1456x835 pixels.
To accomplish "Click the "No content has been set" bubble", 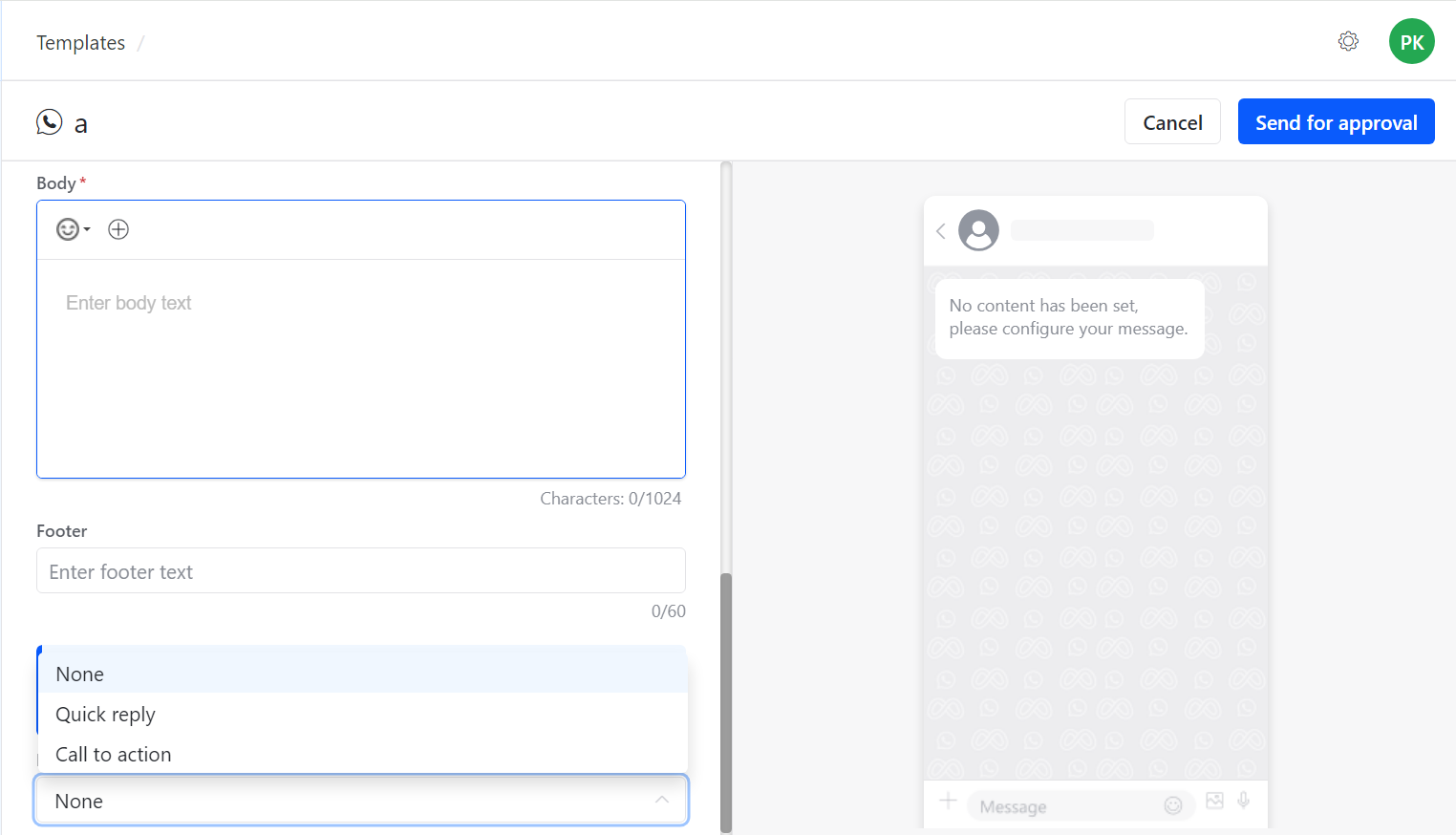I will click(x=1069, y=318).
